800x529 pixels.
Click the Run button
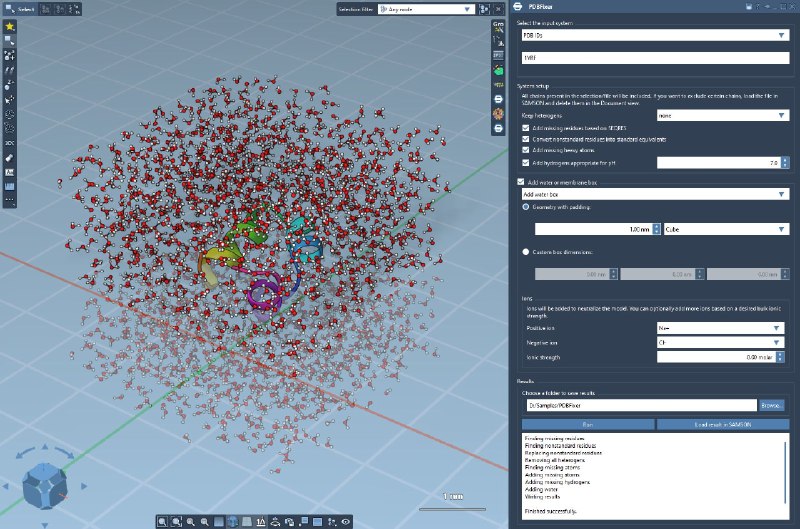click(x=588, y=424)
